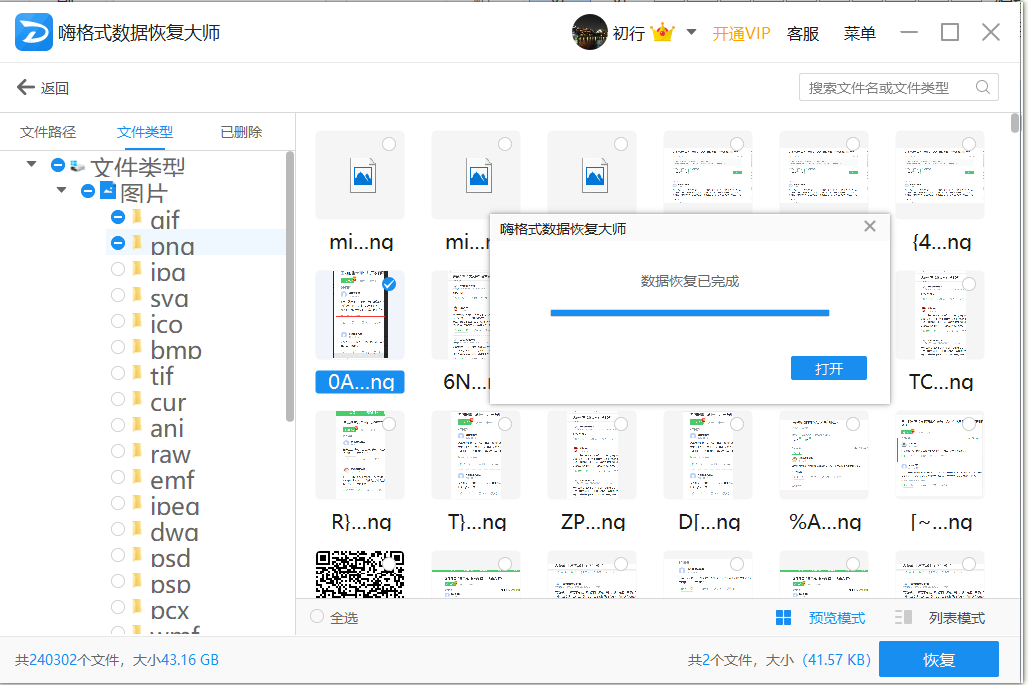
Task: Select the first mi...ng image file icon
Action: 363,176
